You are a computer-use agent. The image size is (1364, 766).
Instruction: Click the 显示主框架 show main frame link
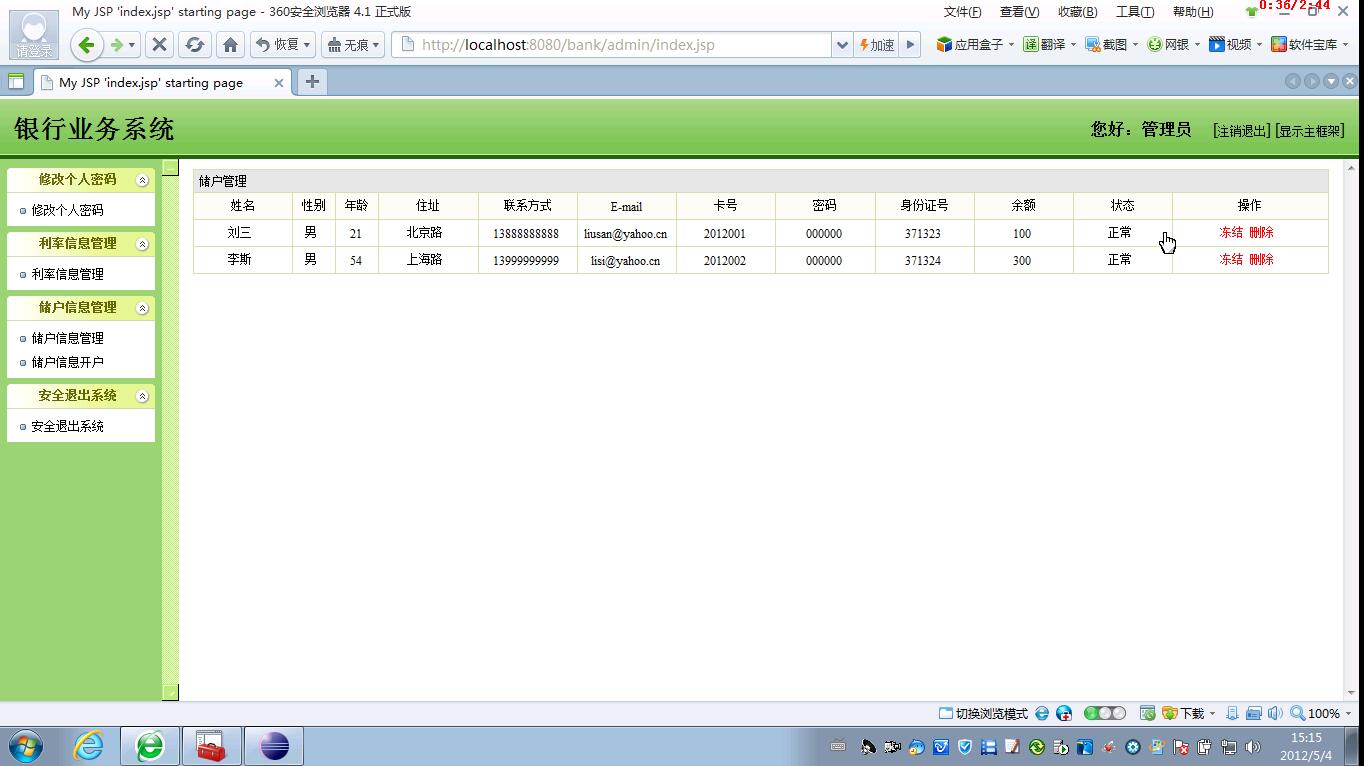(x=1310, y=131)
